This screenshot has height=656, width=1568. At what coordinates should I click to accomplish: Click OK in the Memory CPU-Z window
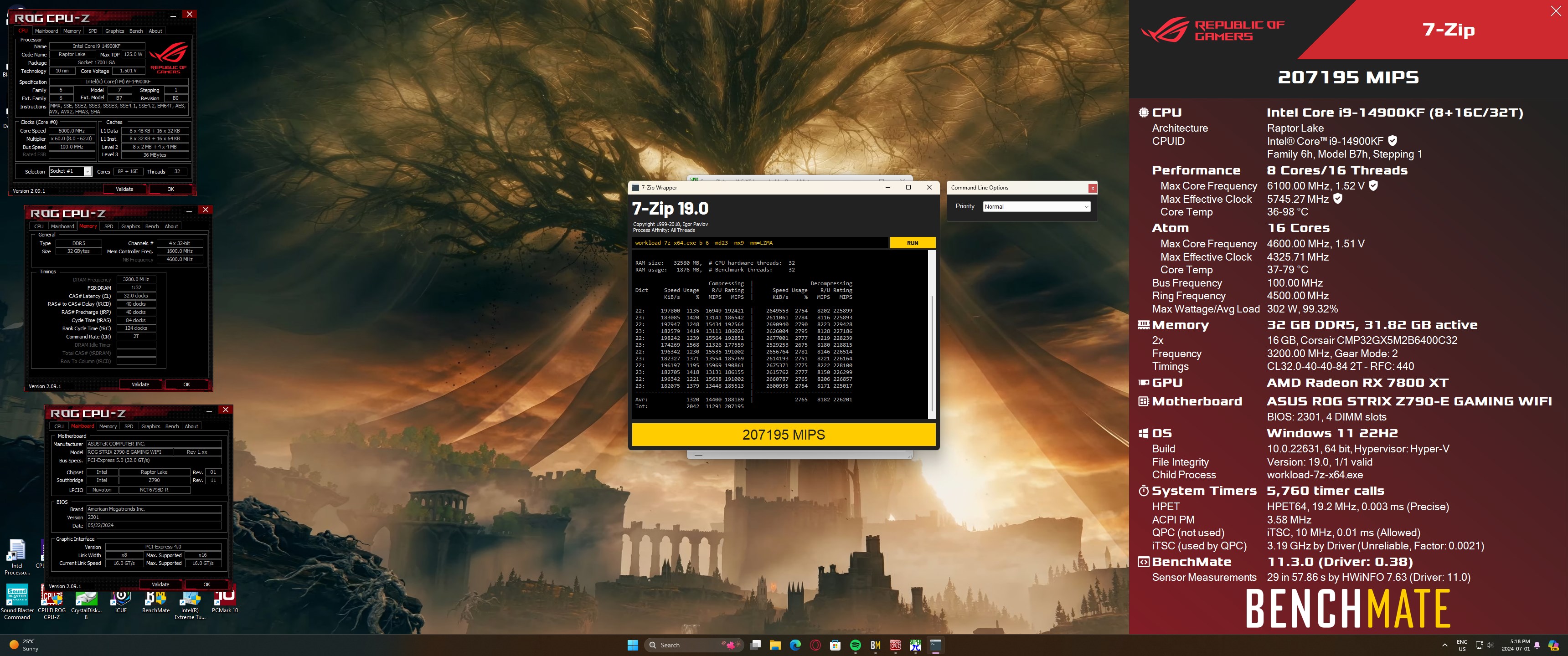[x=186, y=384]
